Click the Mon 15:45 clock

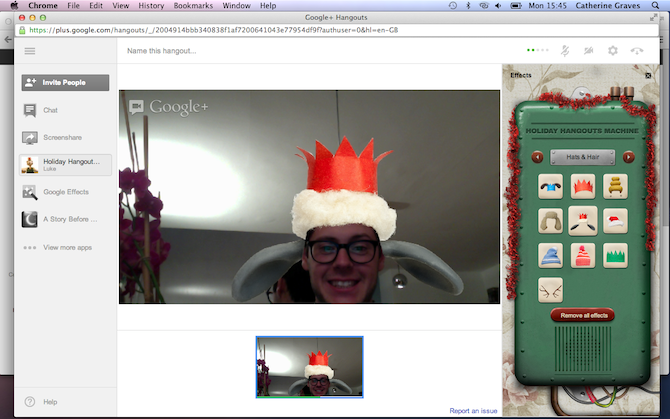[x=547, y=6]
